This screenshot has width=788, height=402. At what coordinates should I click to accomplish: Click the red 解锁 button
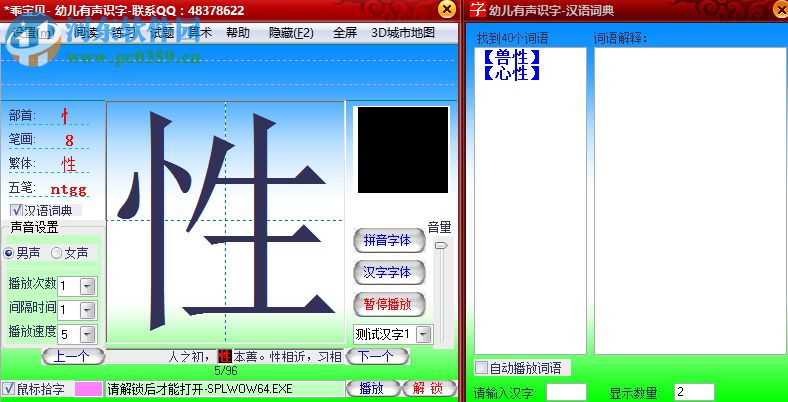429,388
